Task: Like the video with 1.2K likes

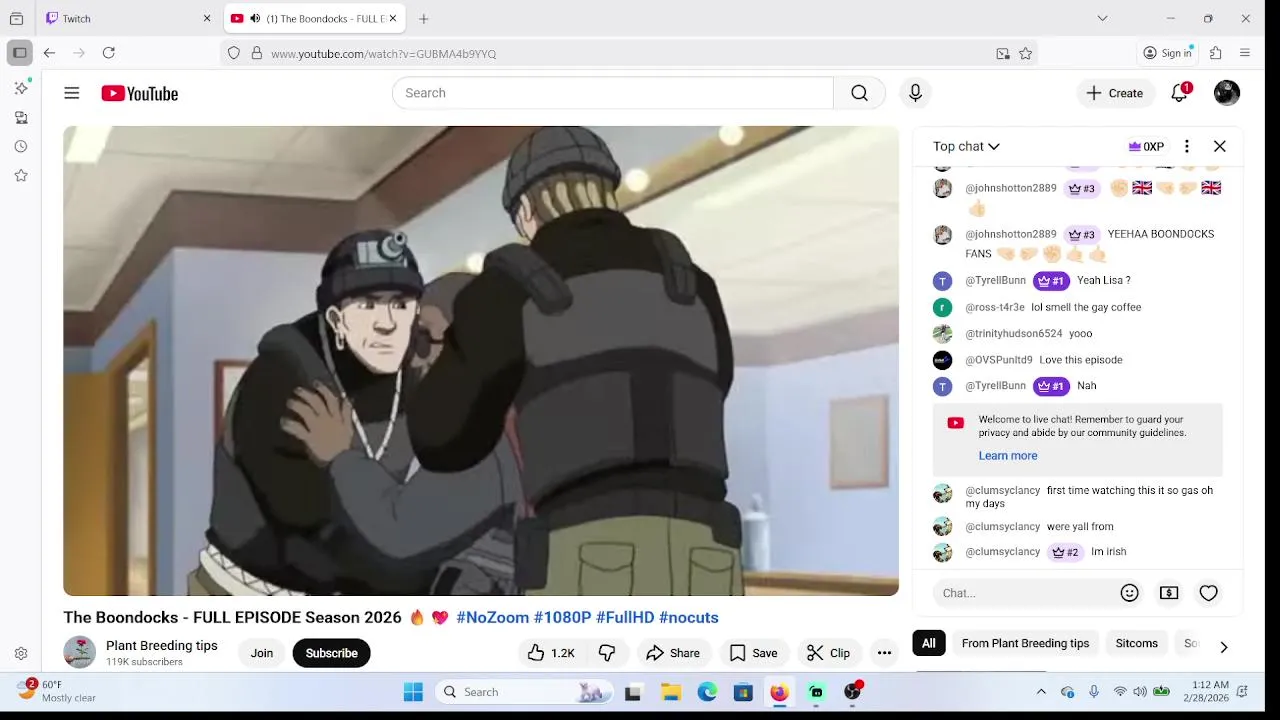Action: click(x=551, y=653)
